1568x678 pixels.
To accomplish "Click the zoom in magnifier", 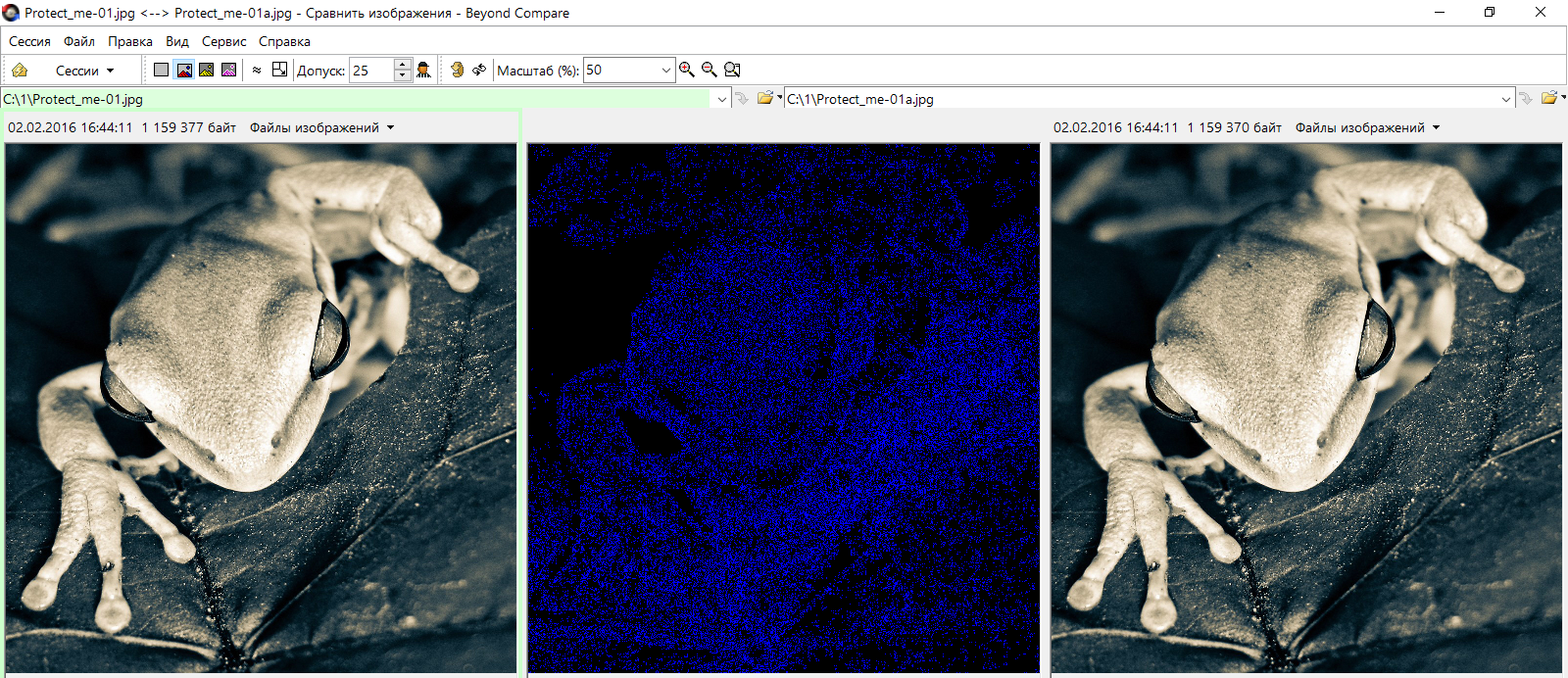I will (x=687, y=70).
